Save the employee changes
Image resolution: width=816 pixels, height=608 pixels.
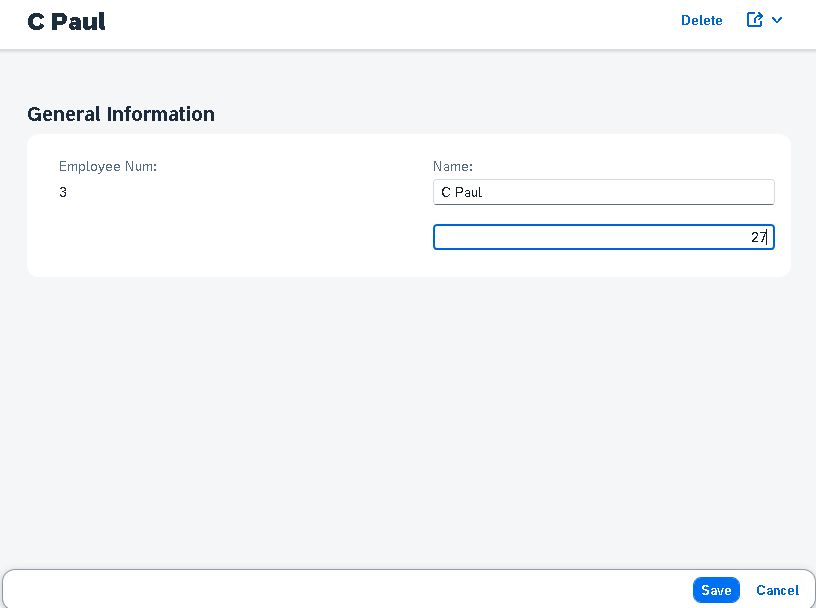[716, 590]
